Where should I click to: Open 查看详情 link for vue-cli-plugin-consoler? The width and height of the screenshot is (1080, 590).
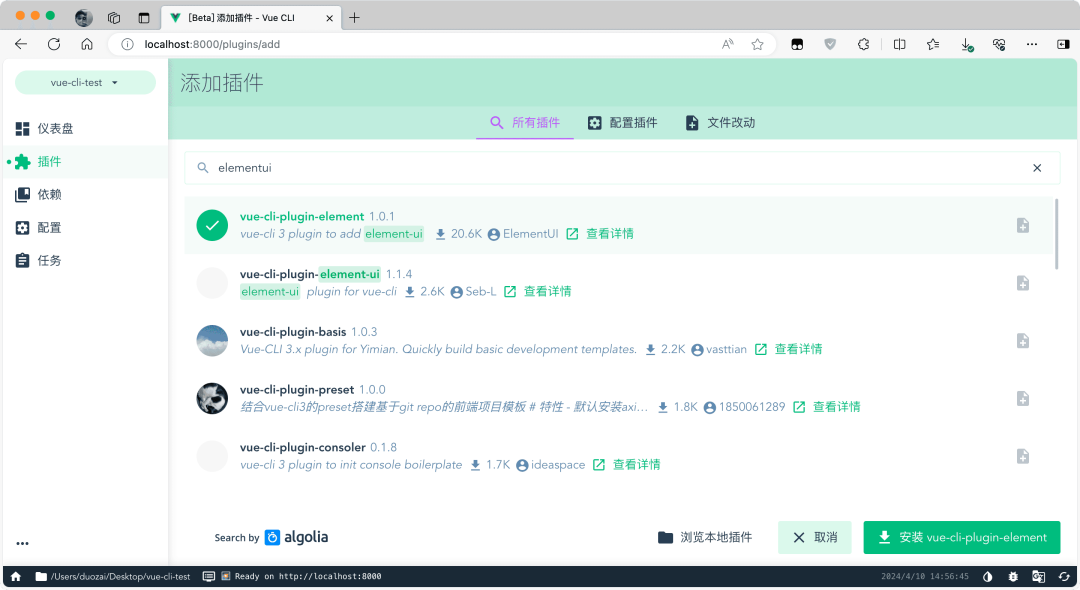(627, 465)
